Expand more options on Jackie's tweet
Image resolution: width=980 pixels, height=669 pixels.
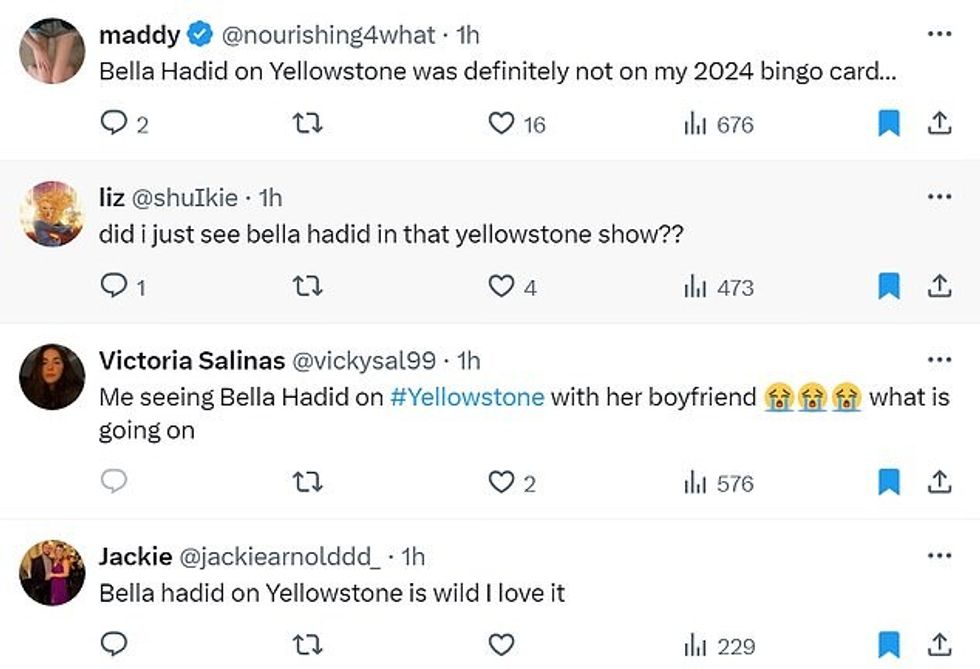(939, 555)
